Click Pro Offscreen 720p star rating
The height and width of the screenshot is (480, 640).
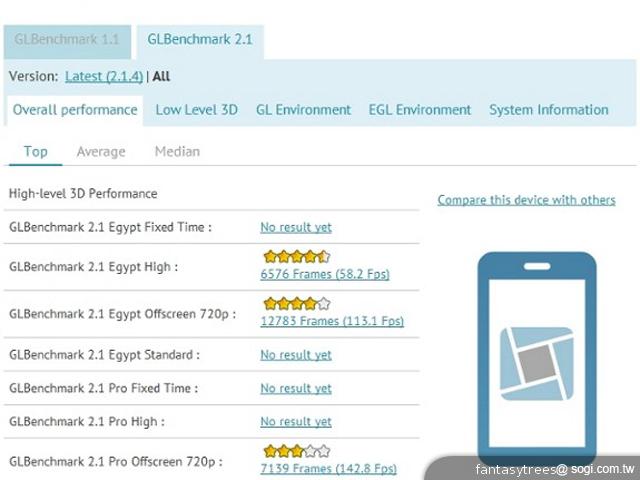[296, 451]
